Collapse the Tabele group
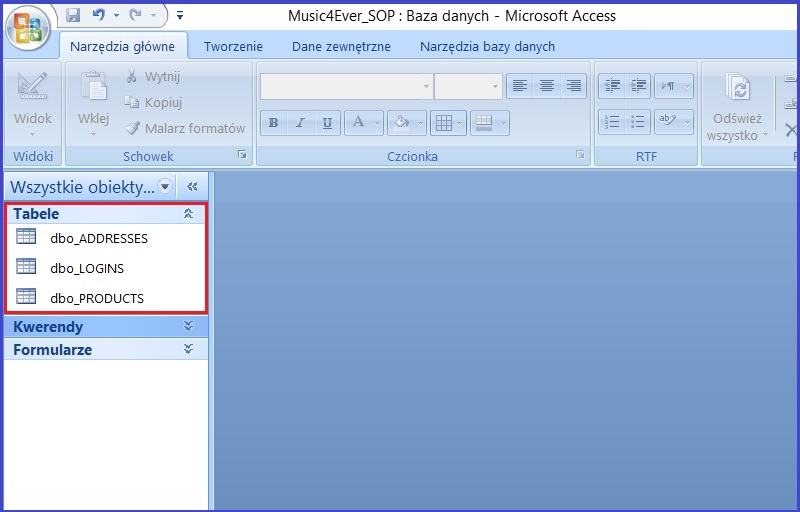800x512 pixels. [187, 214]
